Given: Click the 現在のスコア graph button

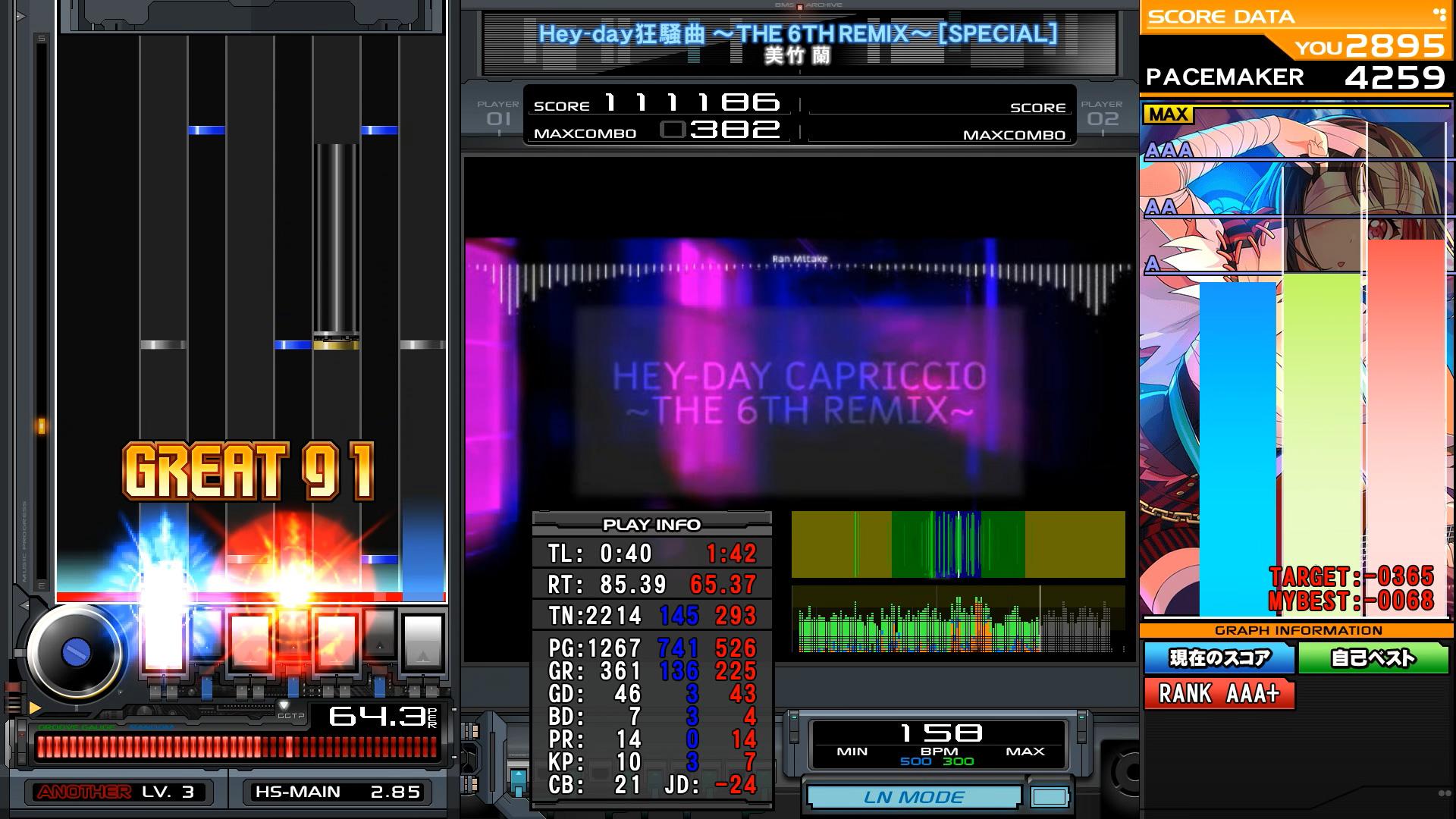Looking at the screenshot, I should (1219, 657).
